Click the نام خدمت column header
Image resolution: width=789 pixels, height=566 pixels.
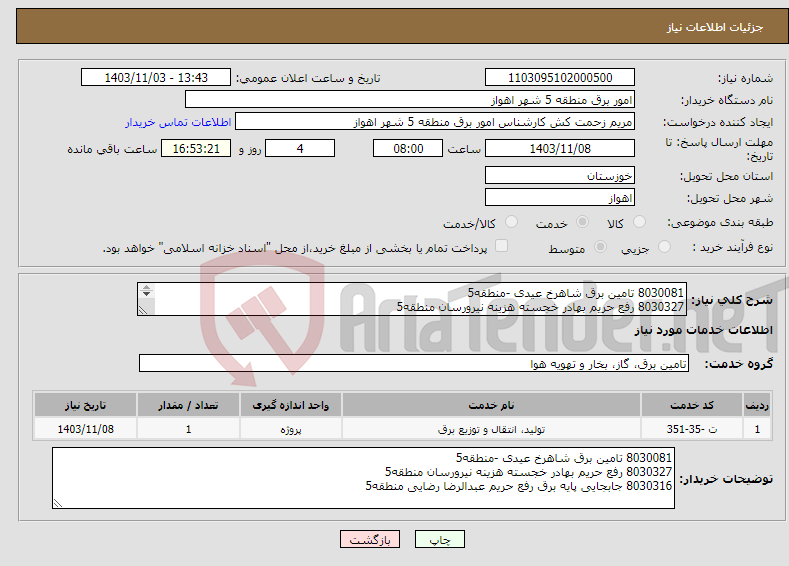pyautogui.click(x=491, y=405)
